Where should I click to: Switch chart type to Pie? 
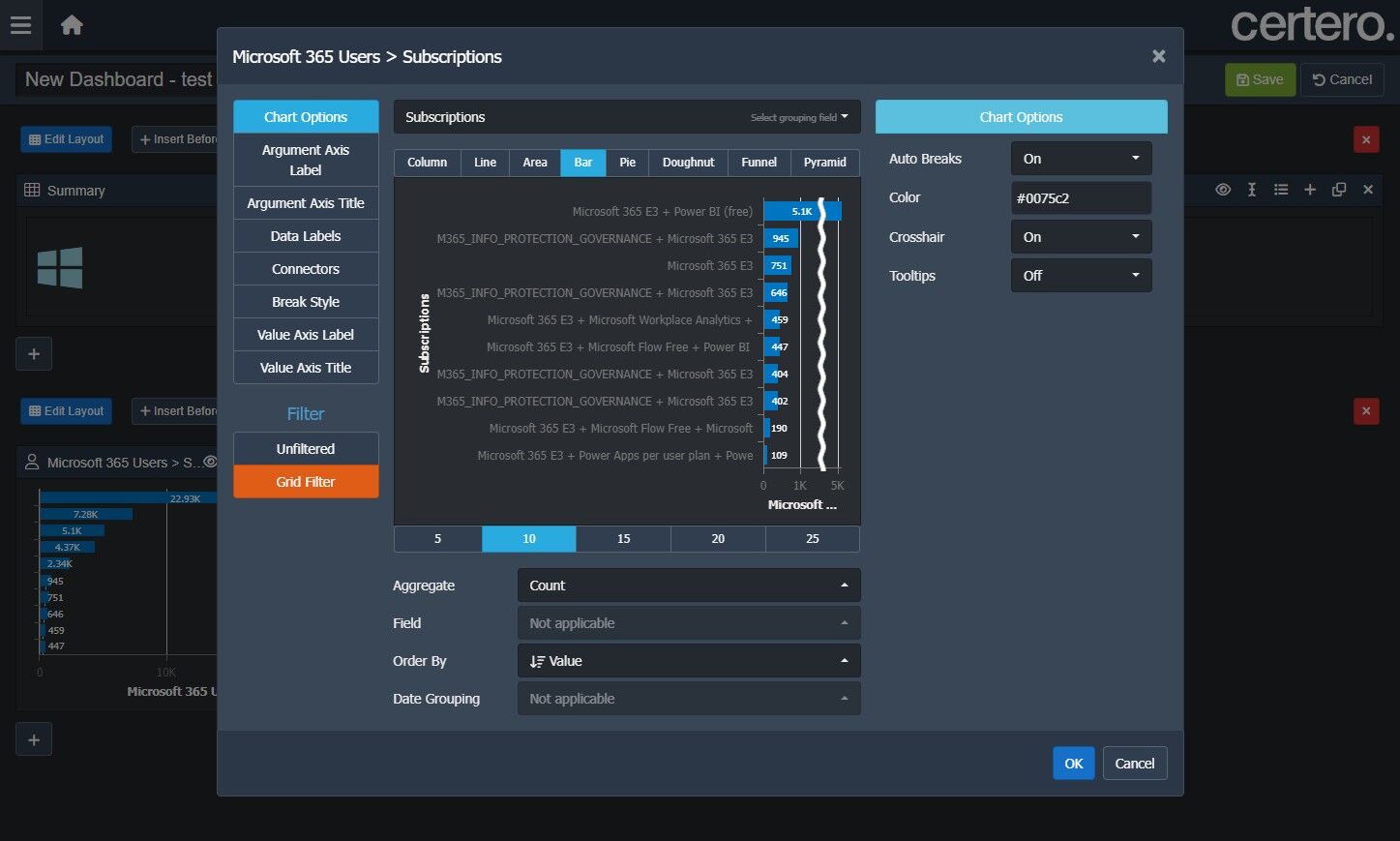tap(628, 163)
